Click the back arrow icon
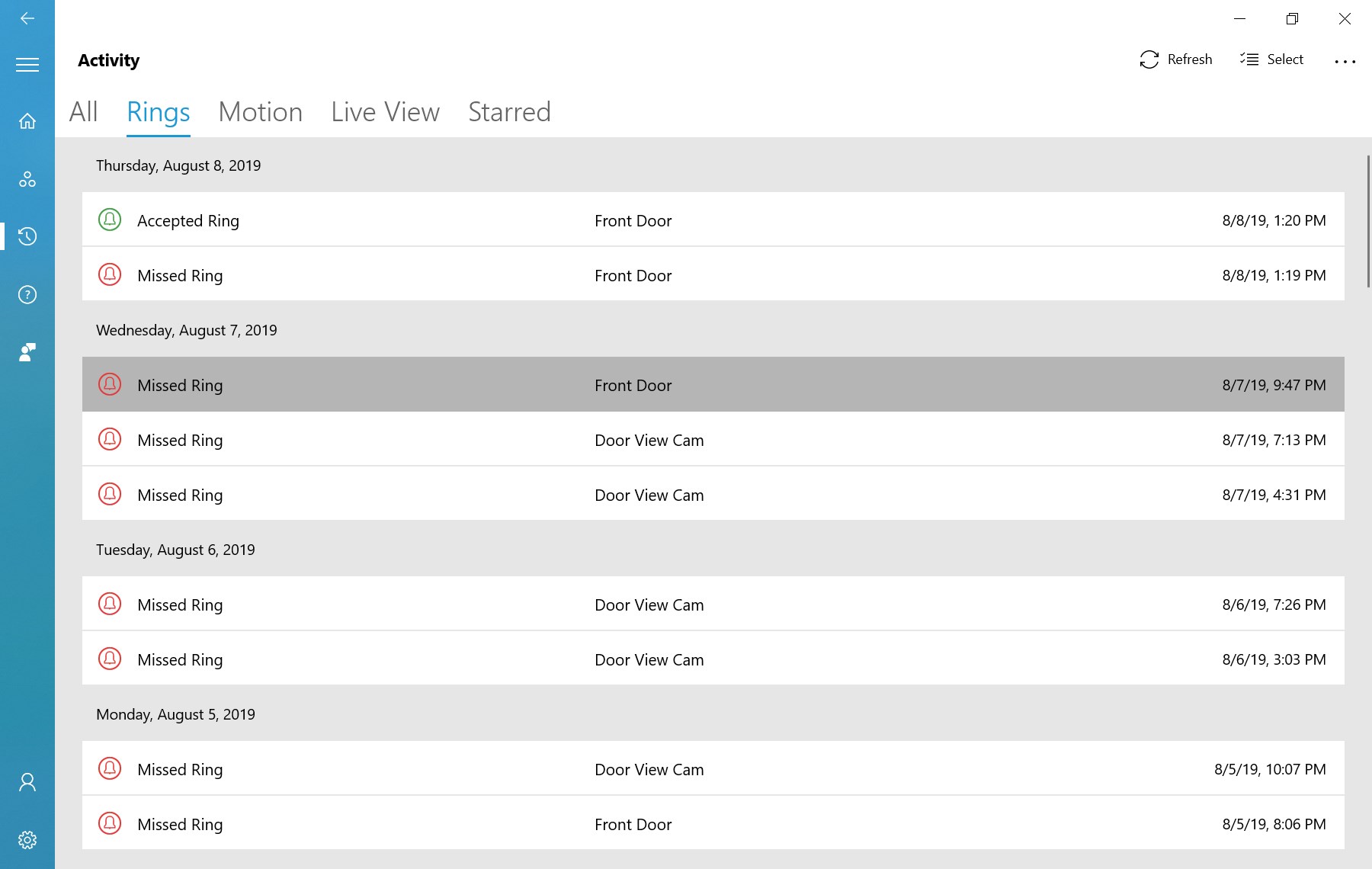 click(x=27, y=18)
